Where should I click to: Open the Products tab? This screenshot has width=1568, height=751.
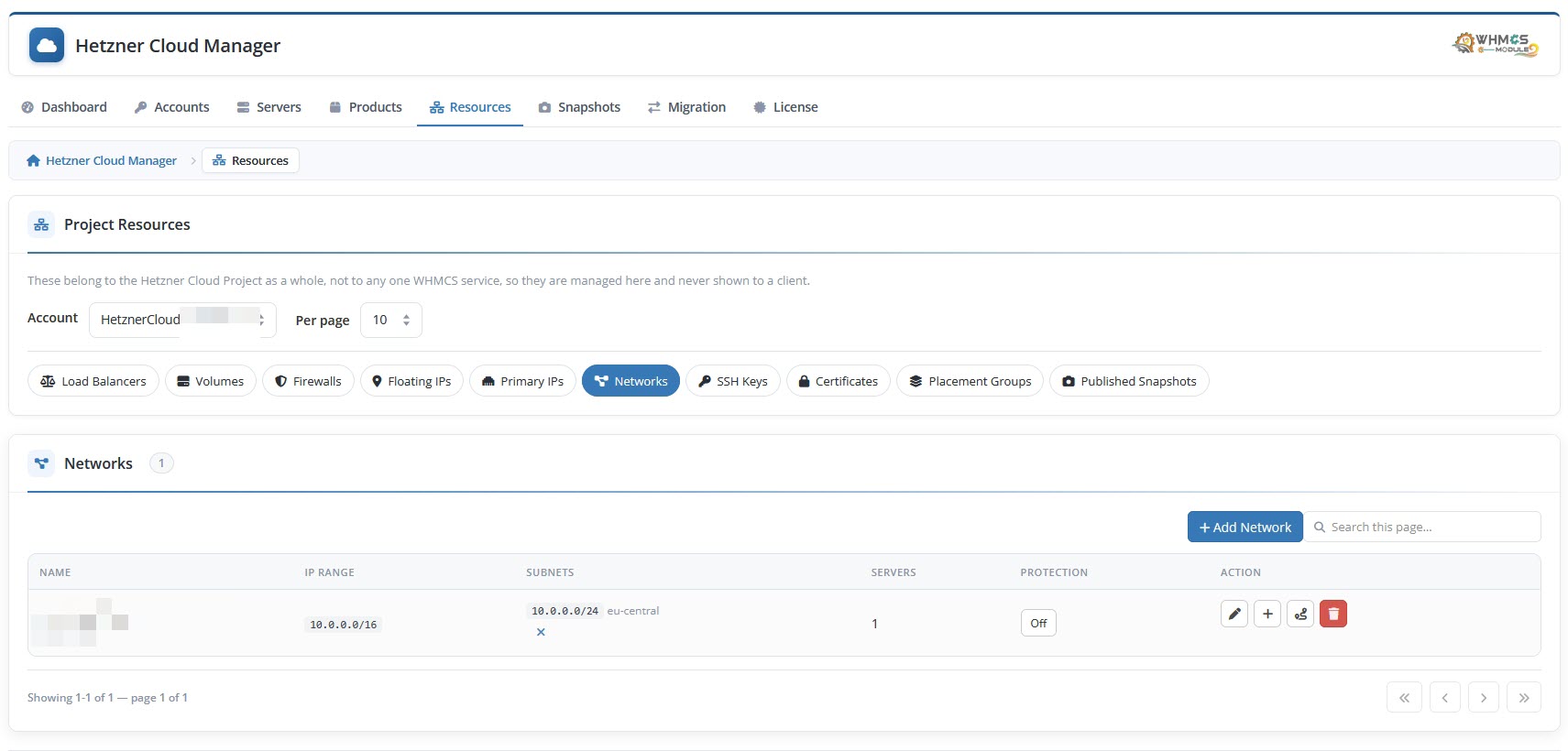pyautogui.click(x=366, y=107)
